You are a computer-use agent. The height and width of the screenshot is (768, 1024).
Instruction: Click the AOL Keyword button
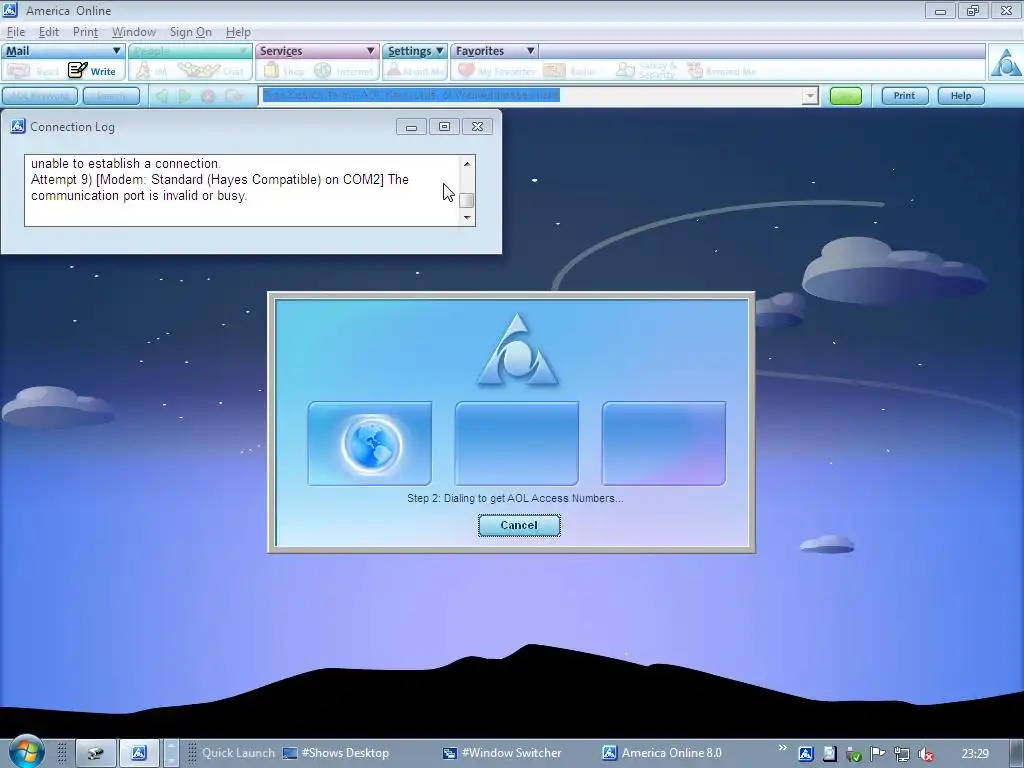pos(40,96)
